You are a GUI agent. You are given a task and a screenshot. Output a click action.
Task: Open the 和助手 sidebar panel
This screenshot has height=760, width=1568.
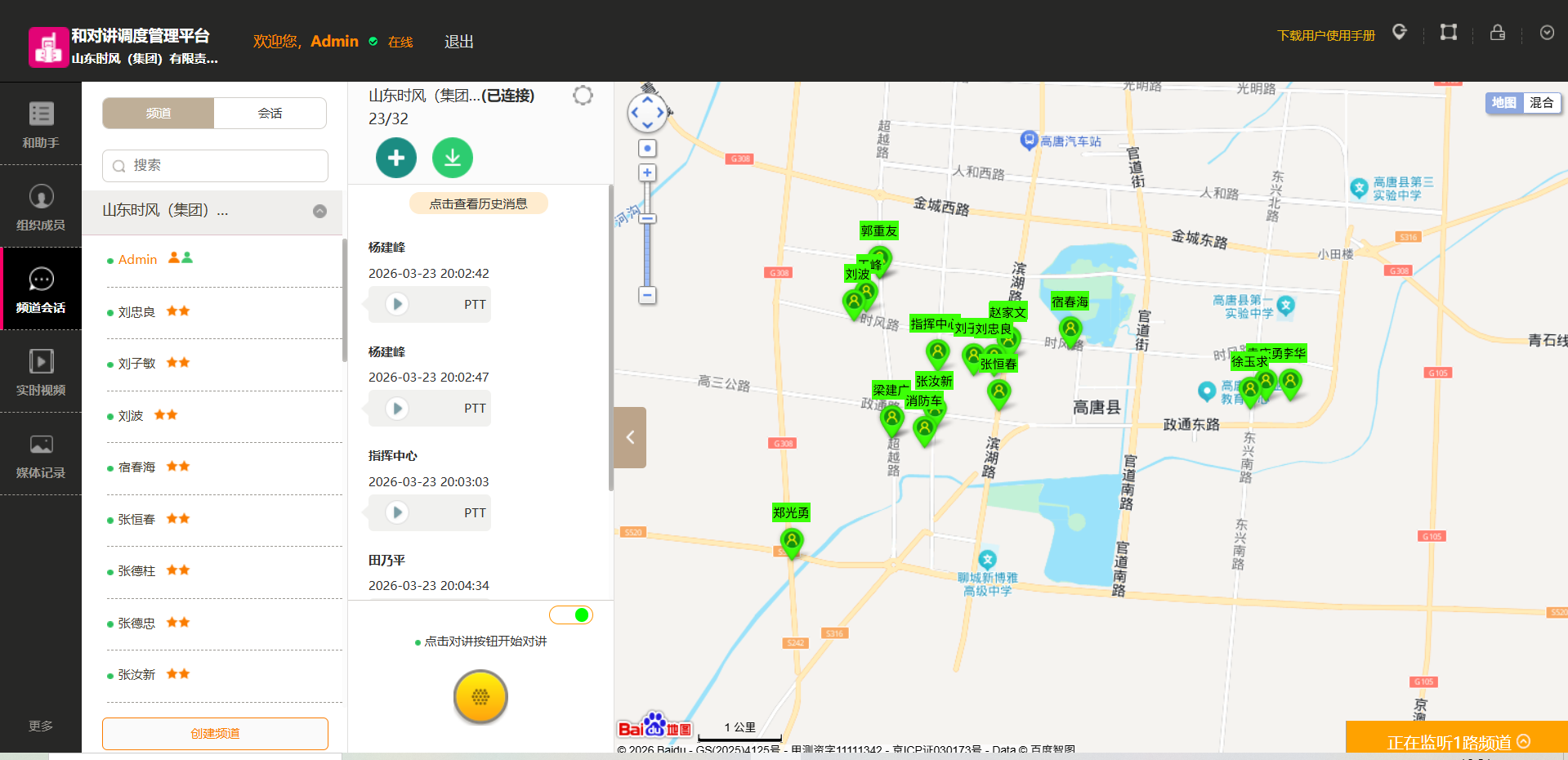tap(41, 124)
